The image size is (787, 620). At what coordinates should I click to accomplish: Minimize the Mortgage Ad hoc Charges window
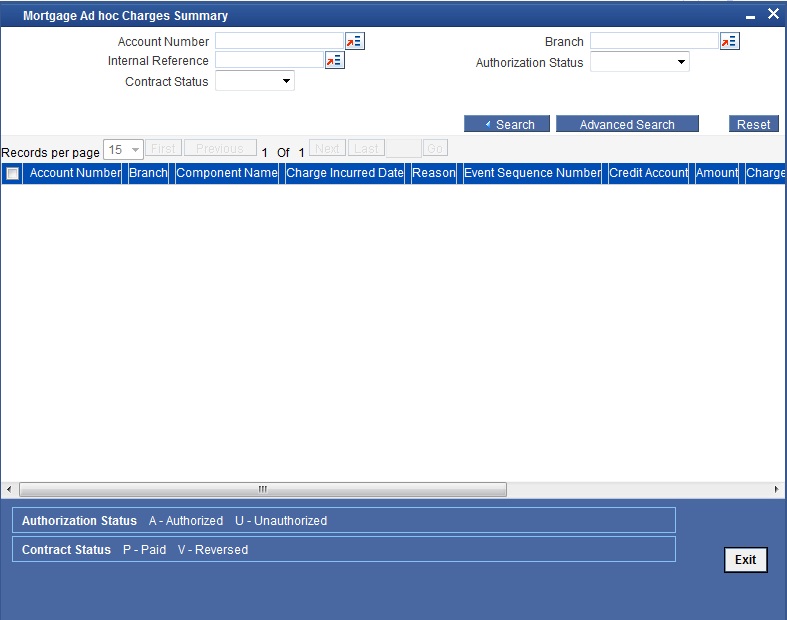(x=750, y=17)
